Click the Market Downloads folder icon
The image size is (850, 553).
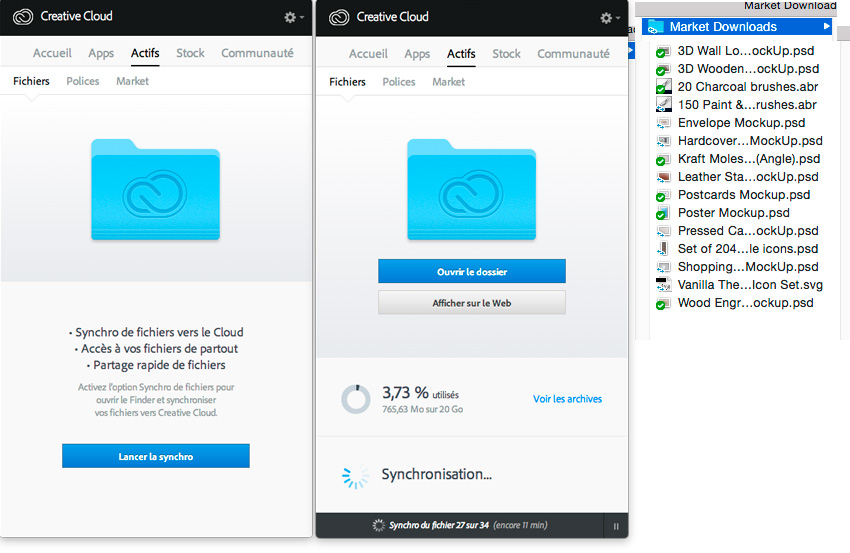(656, 27)
